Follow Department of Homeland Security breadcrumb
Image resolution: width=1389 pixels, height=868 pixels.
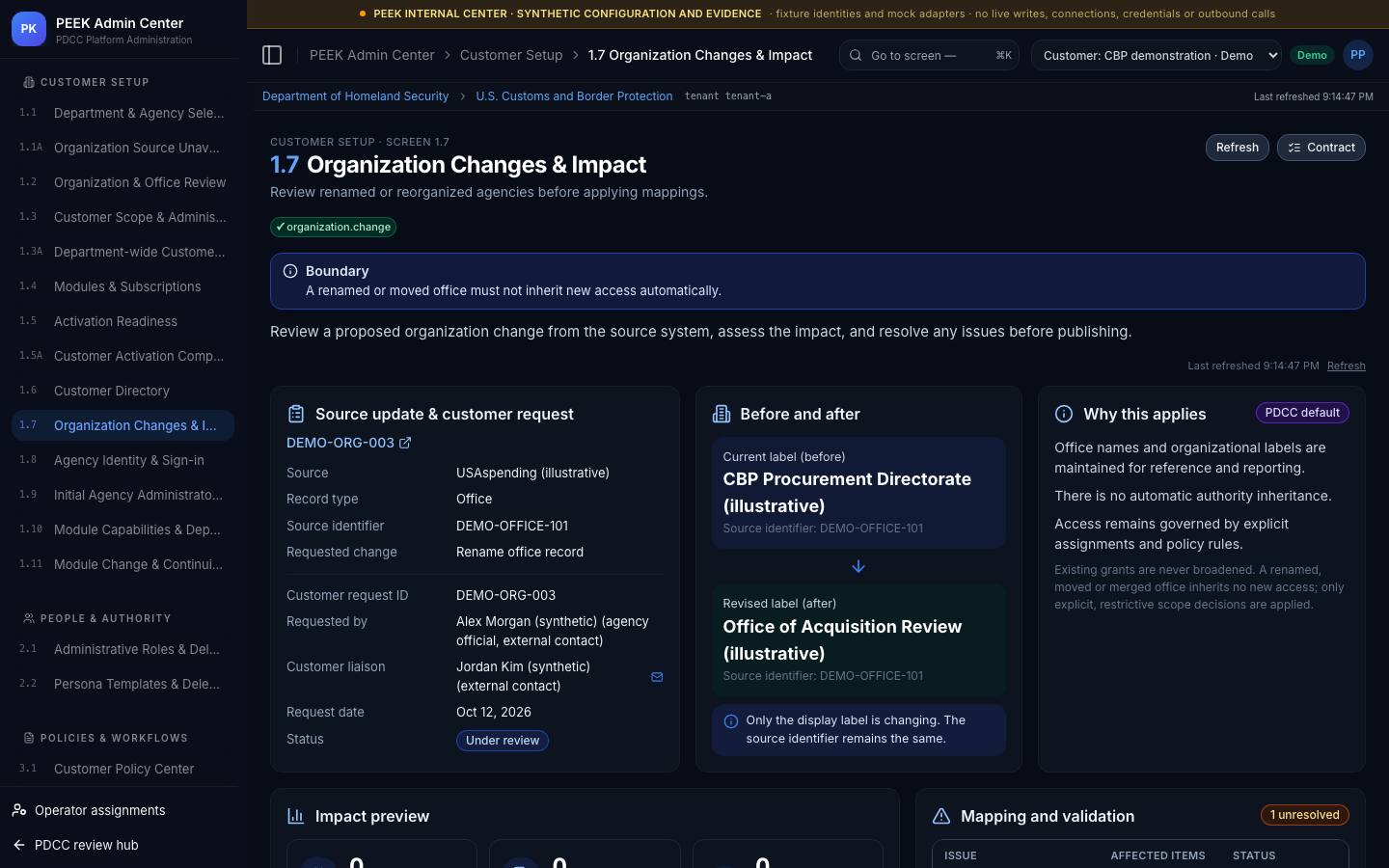pyautogui.click(x=355, y=96)
